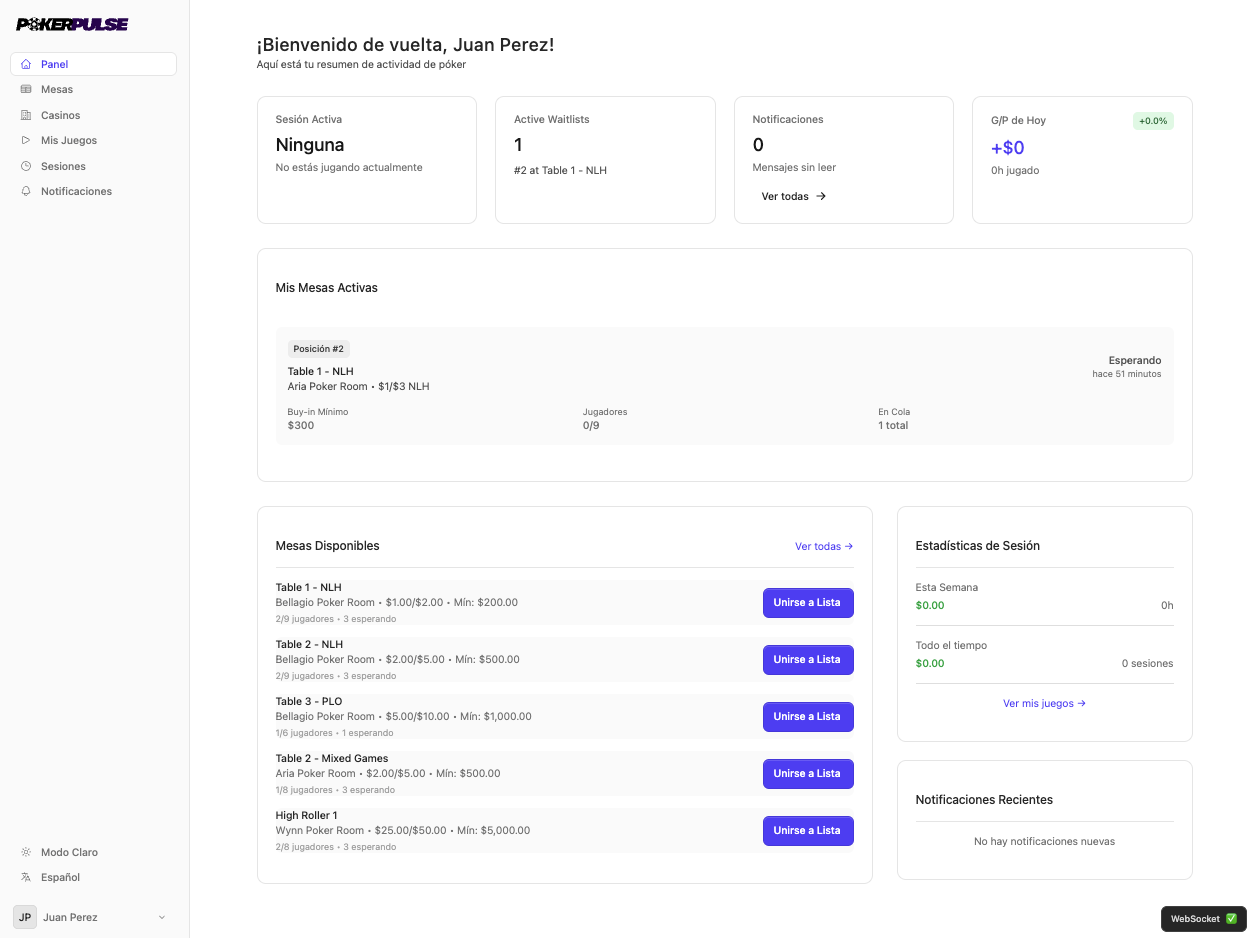Open the Mesas section from the sidebar
1250x938 pixels.
57,89
